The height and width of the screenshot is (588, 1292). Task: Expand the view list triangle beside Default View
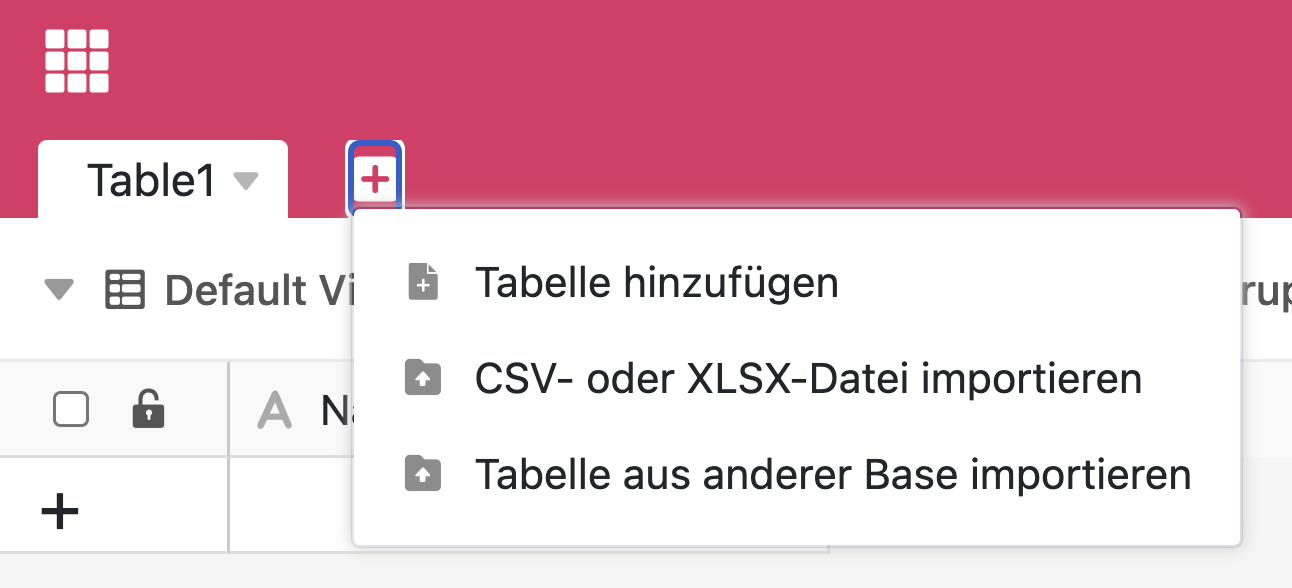60,290
